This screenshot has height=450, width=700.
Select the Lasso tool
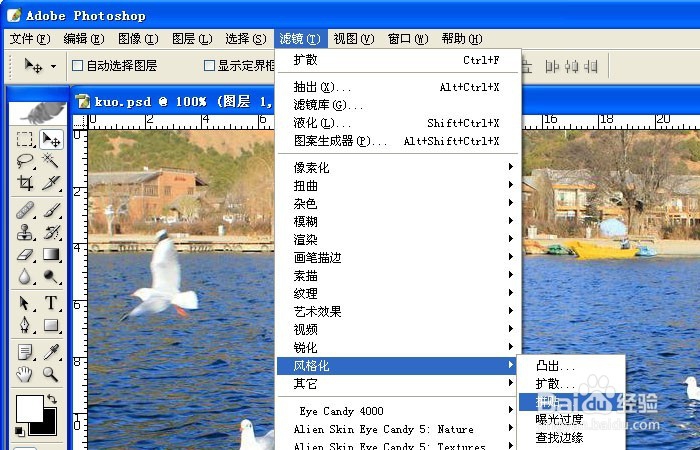click(25, 161)
